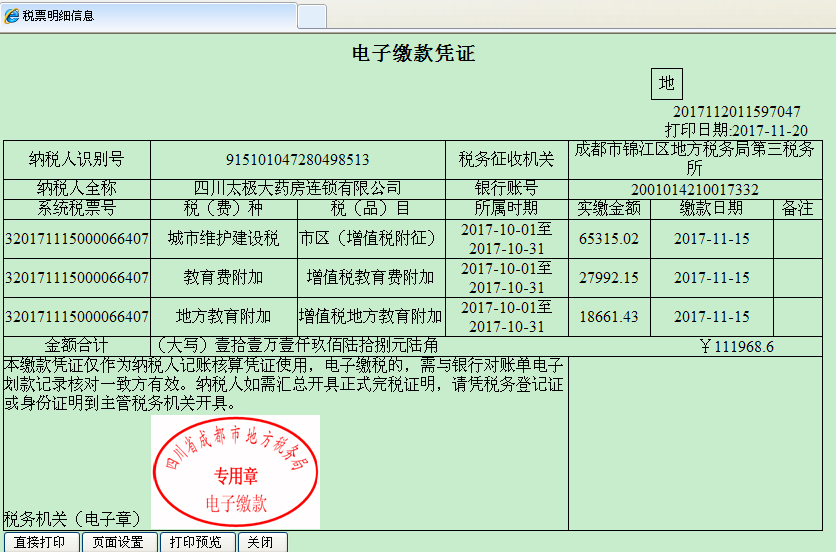The width and height of the screenshot is (836, 552).
Task: Click the 市区（增值税附征） cell
Action: (371, 239)
